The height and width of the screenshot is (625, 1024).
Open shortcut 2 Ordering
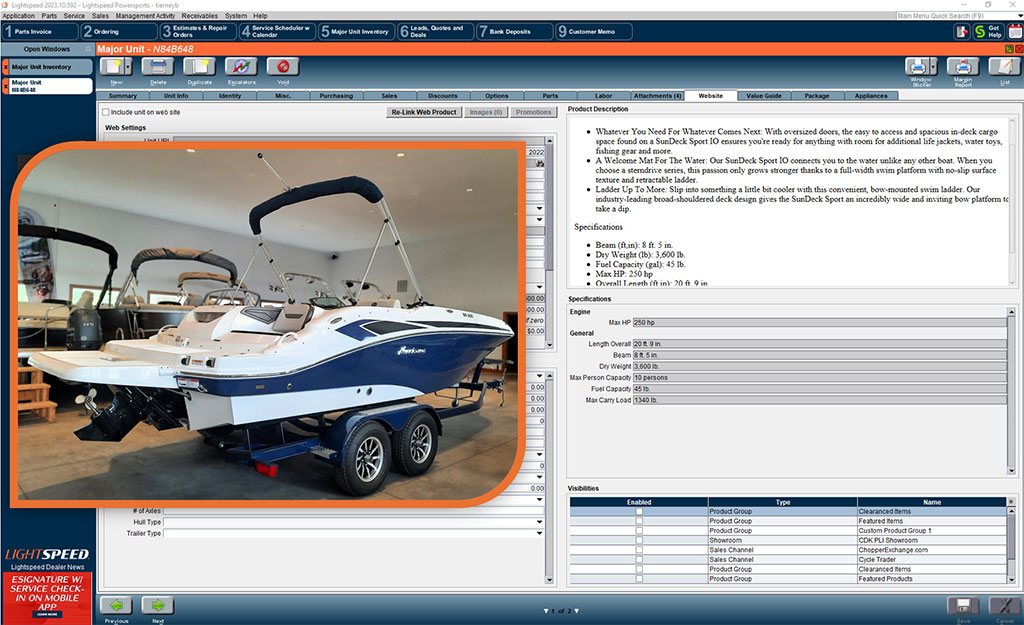pyautogui.click(x=119, y=31)
